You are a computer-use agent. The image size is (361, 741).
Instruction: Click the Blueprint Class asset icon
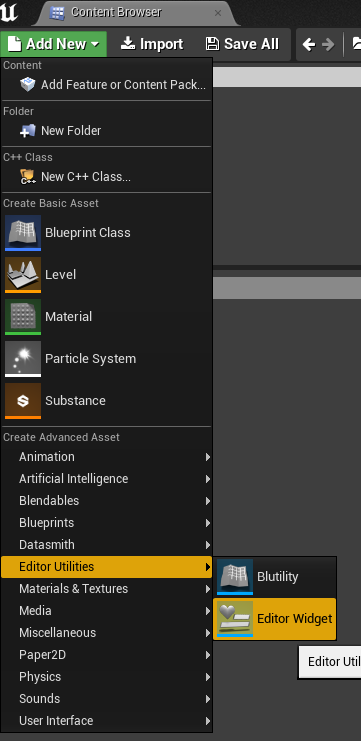click(x=23, y=233)
